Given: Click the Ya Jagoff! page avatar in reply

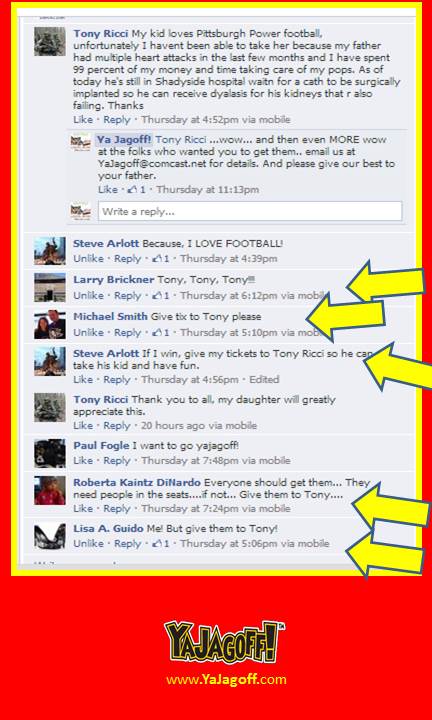Looking at the screenshot, I should [81, 142].
